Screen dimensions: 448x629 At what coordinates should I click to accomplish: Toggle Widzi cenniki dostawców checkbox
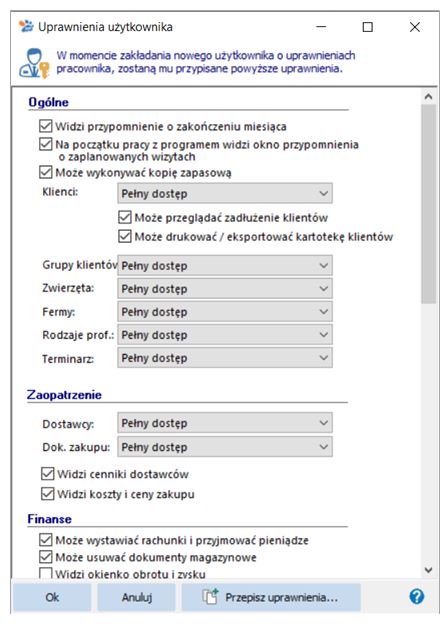(48, 474)
